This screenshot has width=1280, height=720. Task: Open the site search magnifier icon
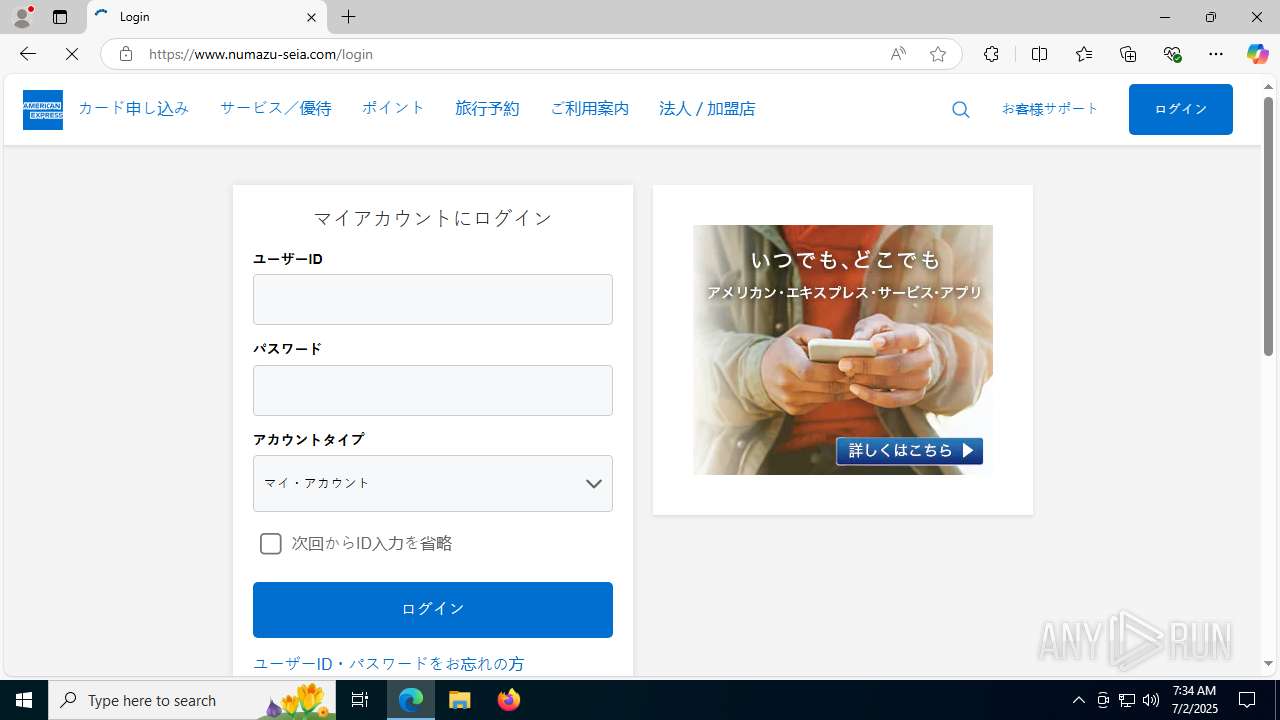coord(961,110)
